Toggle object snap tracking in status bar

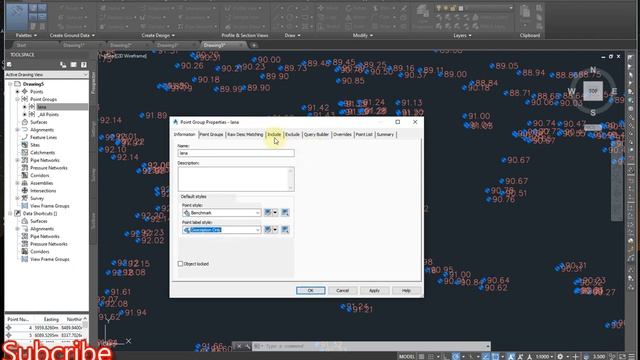coord(485,356)
